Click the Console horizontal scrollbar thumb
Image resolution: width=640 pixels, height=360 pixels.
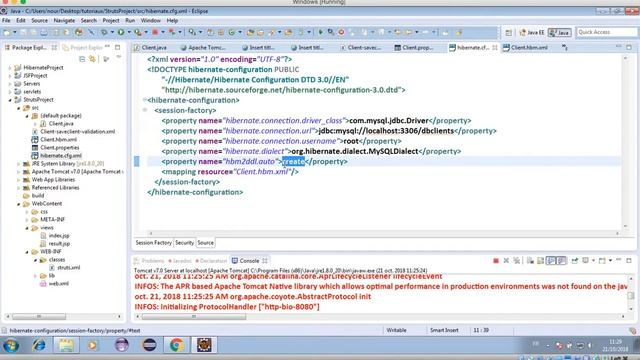coord(193,317)
